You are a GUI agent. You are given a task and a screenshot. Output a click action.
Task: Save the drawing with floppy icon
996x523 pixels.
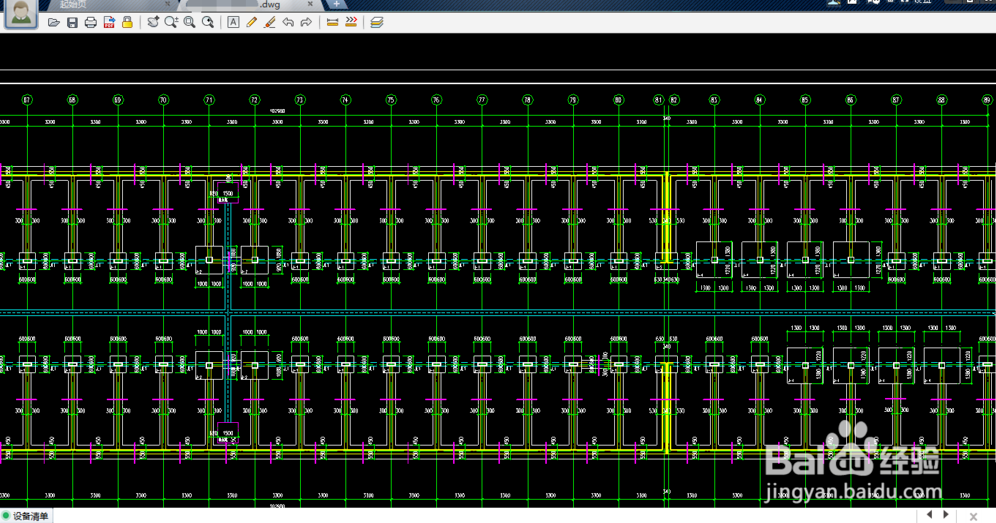pos(72,22)
